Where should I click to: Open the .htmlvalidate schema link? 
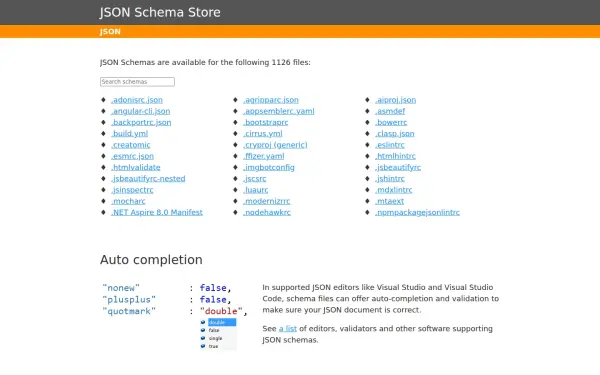(136, 167)
